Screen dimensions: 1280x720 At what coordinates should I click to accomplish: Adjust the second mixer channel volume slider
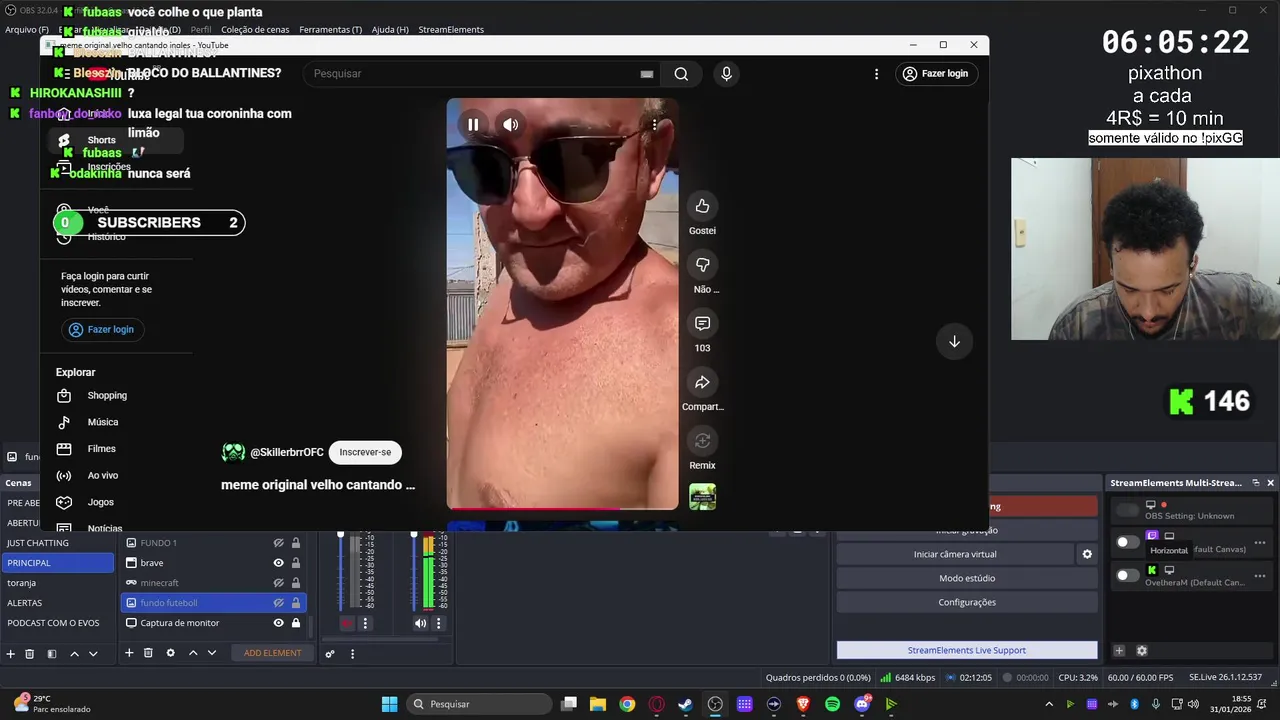pos(414,571)
